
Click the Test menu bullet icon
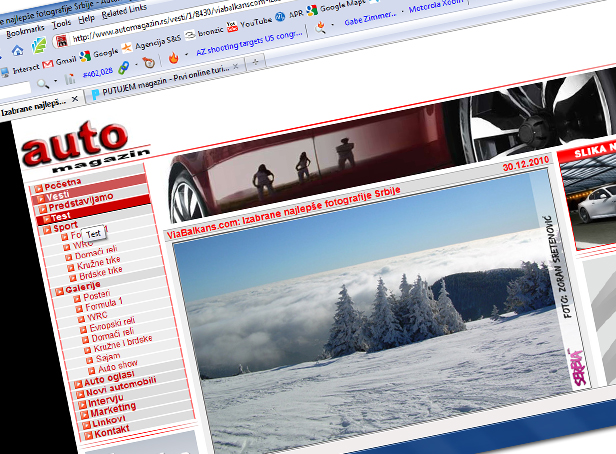46,218
